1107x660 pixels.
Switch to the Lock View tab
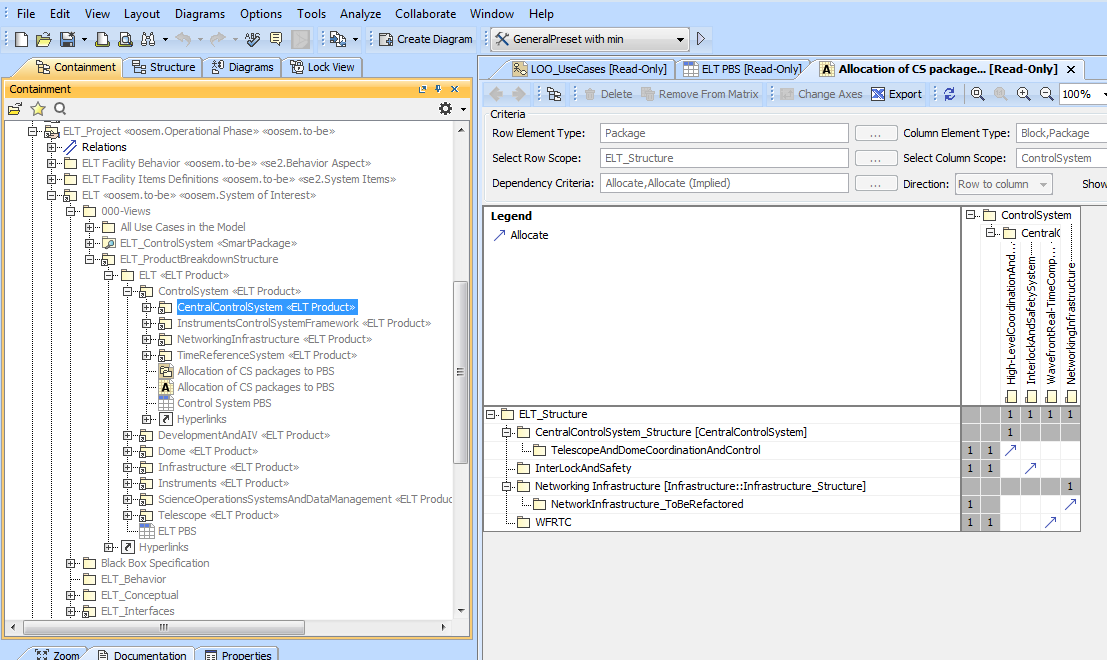[x=321, y=67]
